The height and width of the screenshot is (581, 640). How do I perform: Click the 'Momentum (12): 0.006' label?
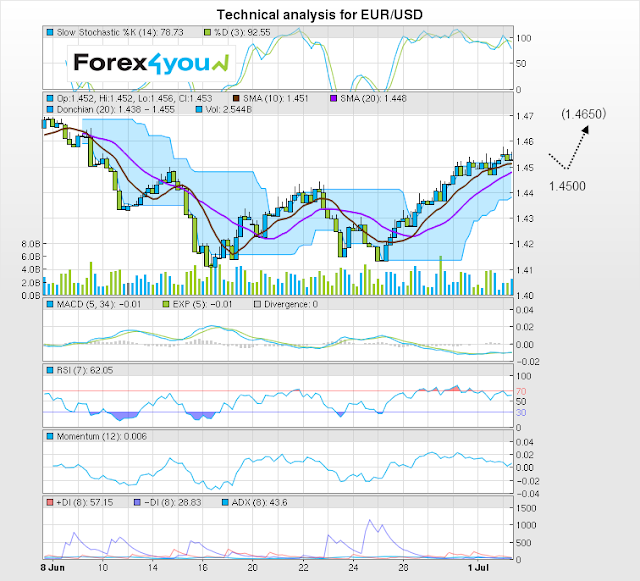(102, 436)
